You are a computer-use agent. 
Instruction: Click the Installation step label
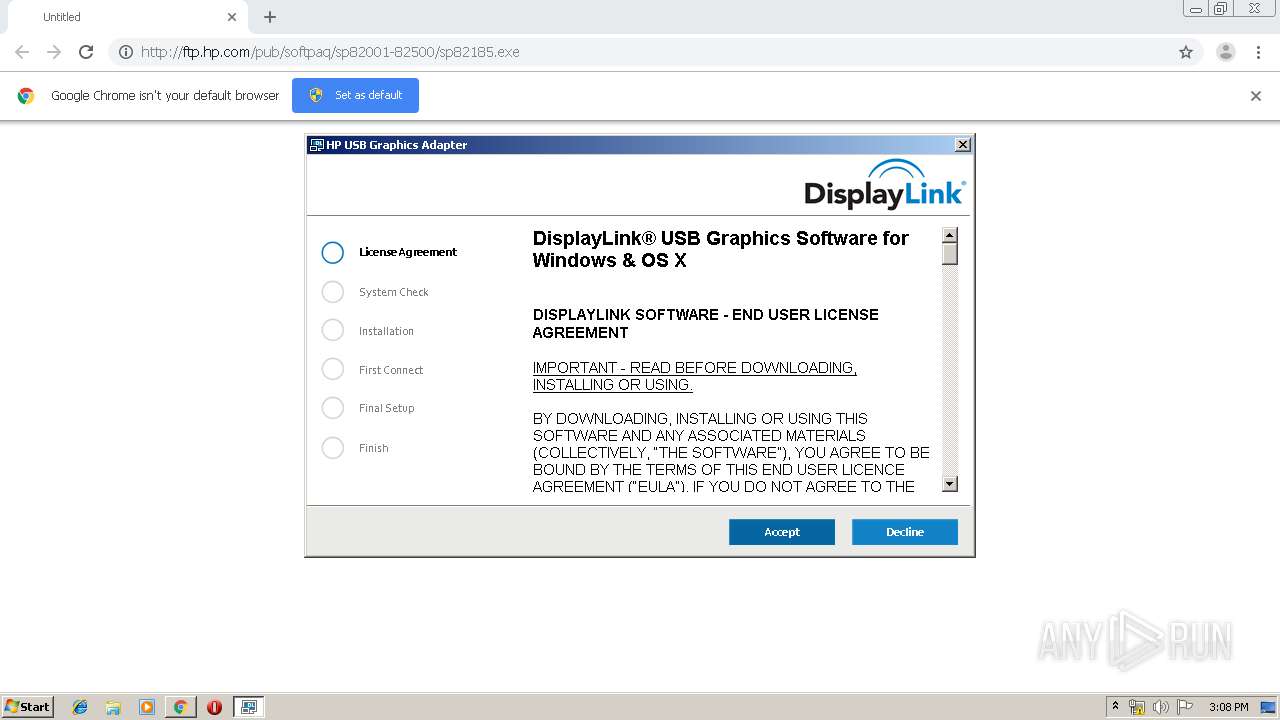(386, 331)
